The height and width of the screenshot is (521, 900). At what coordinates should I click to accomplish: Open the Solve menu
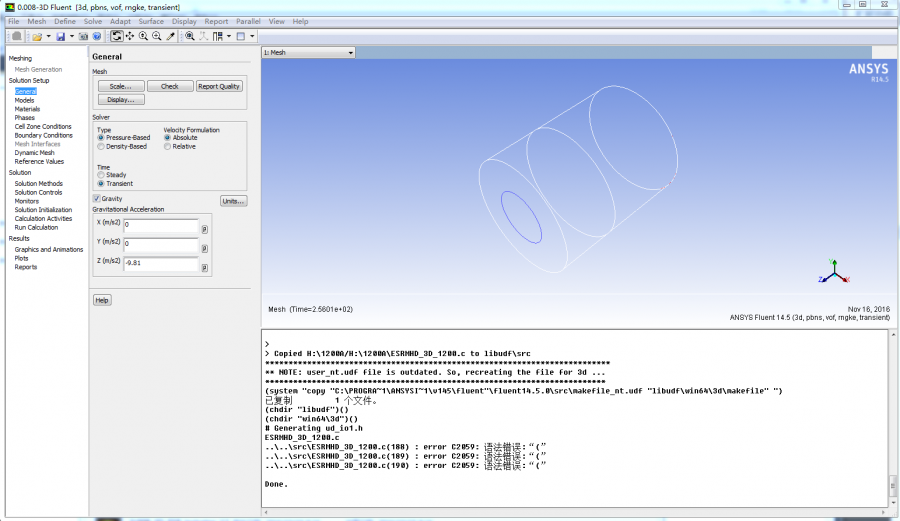(92, 21)
